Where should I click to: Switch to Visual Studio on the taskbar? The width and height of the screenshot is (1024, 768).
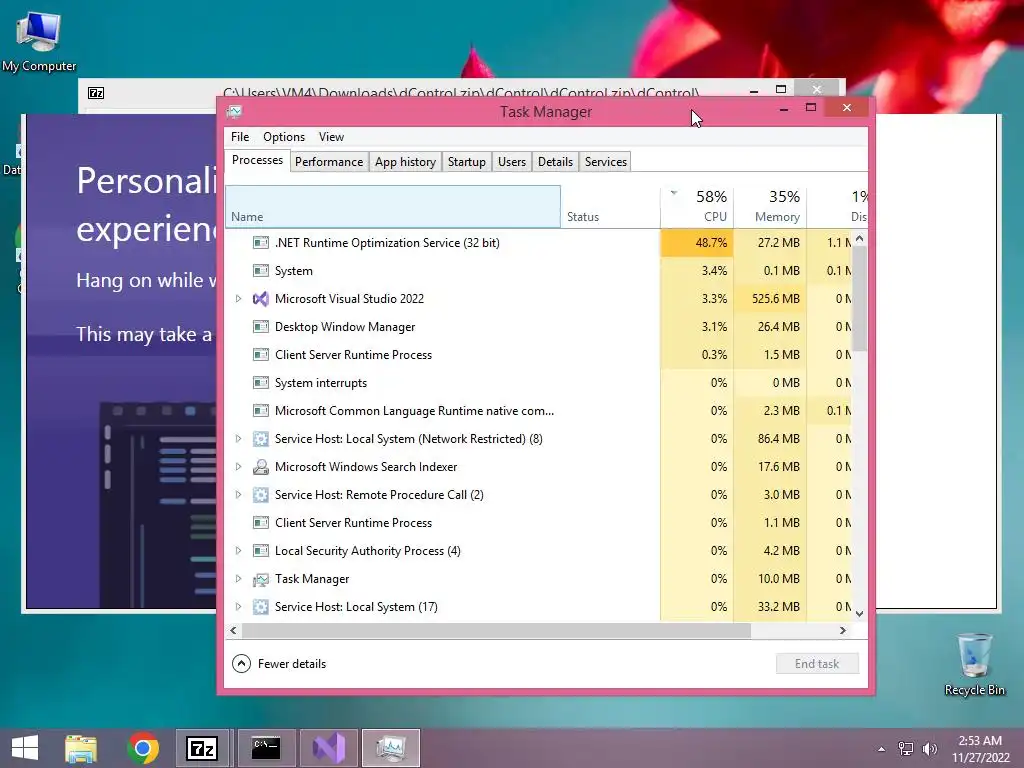[328, 748]
